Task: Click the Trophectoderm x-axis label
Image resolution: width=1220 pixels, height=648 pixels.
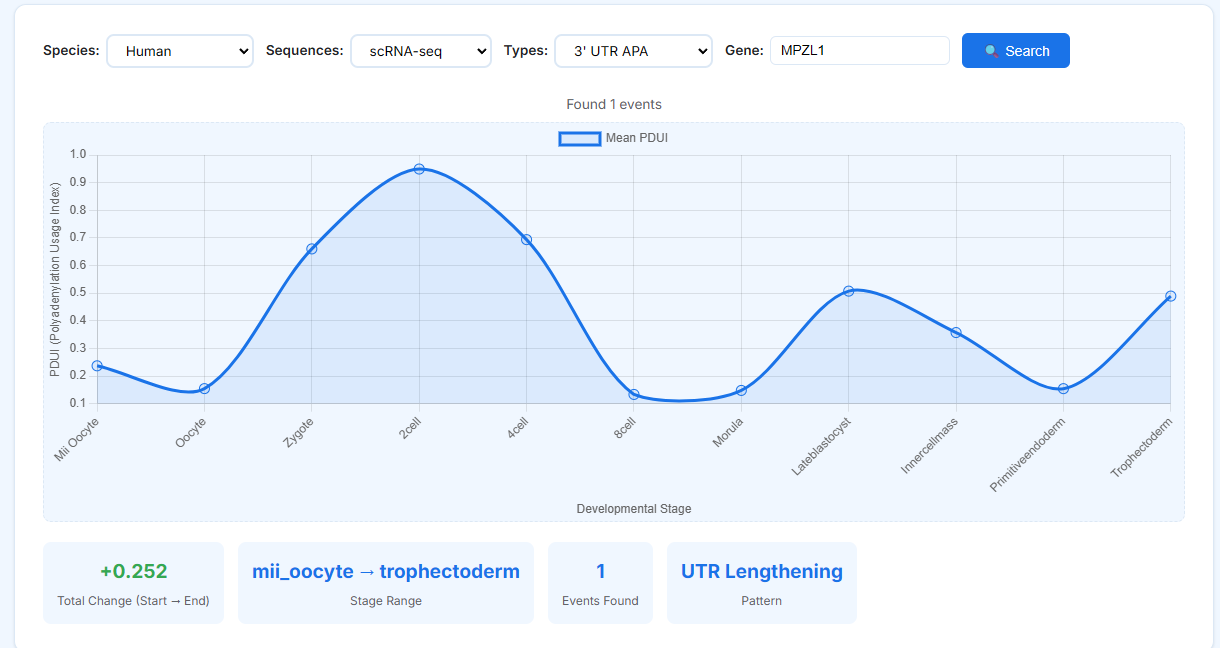Action: (1141, 447)
